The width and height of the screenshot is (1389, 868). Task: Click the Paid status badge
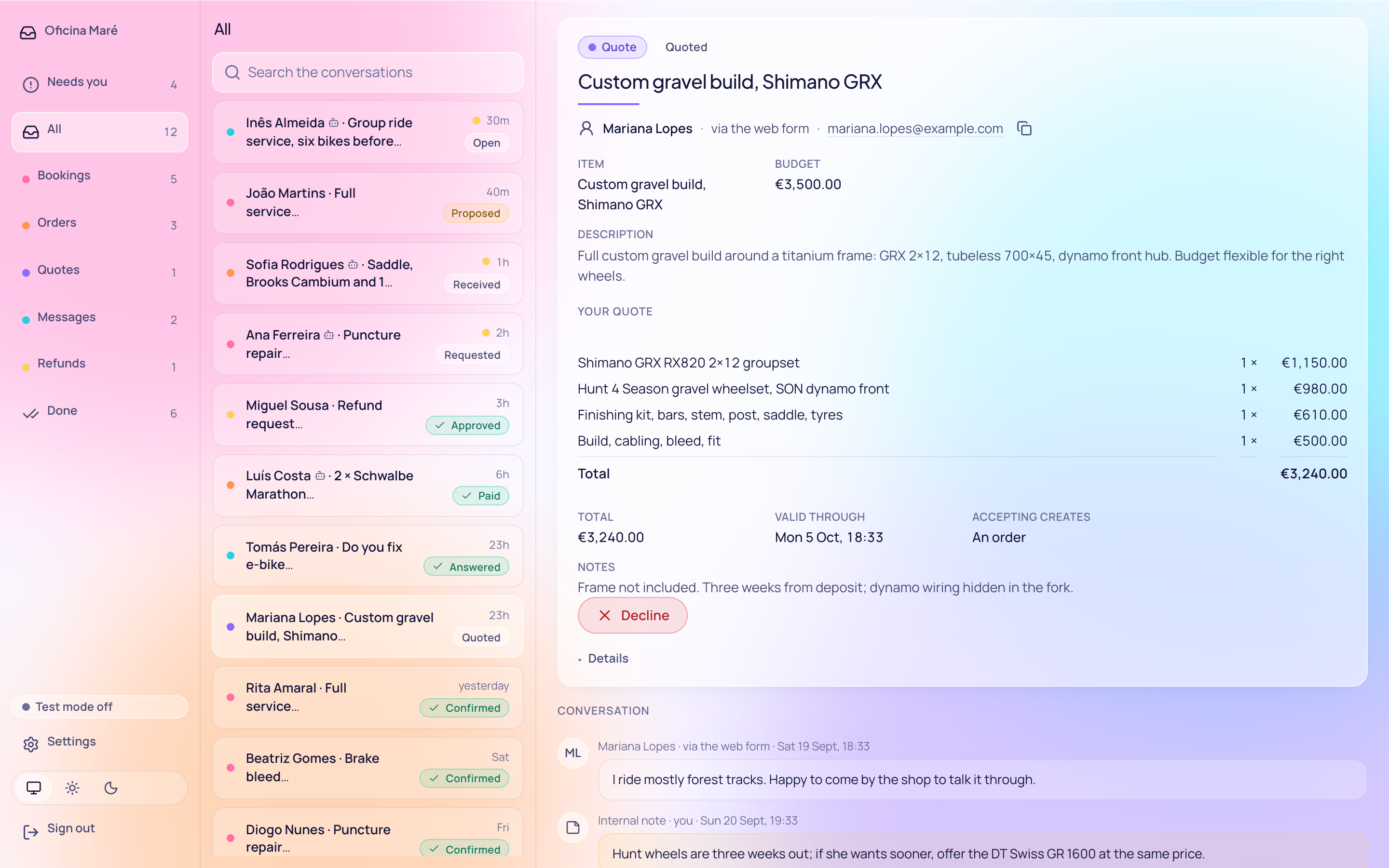(x=481, y=495)
